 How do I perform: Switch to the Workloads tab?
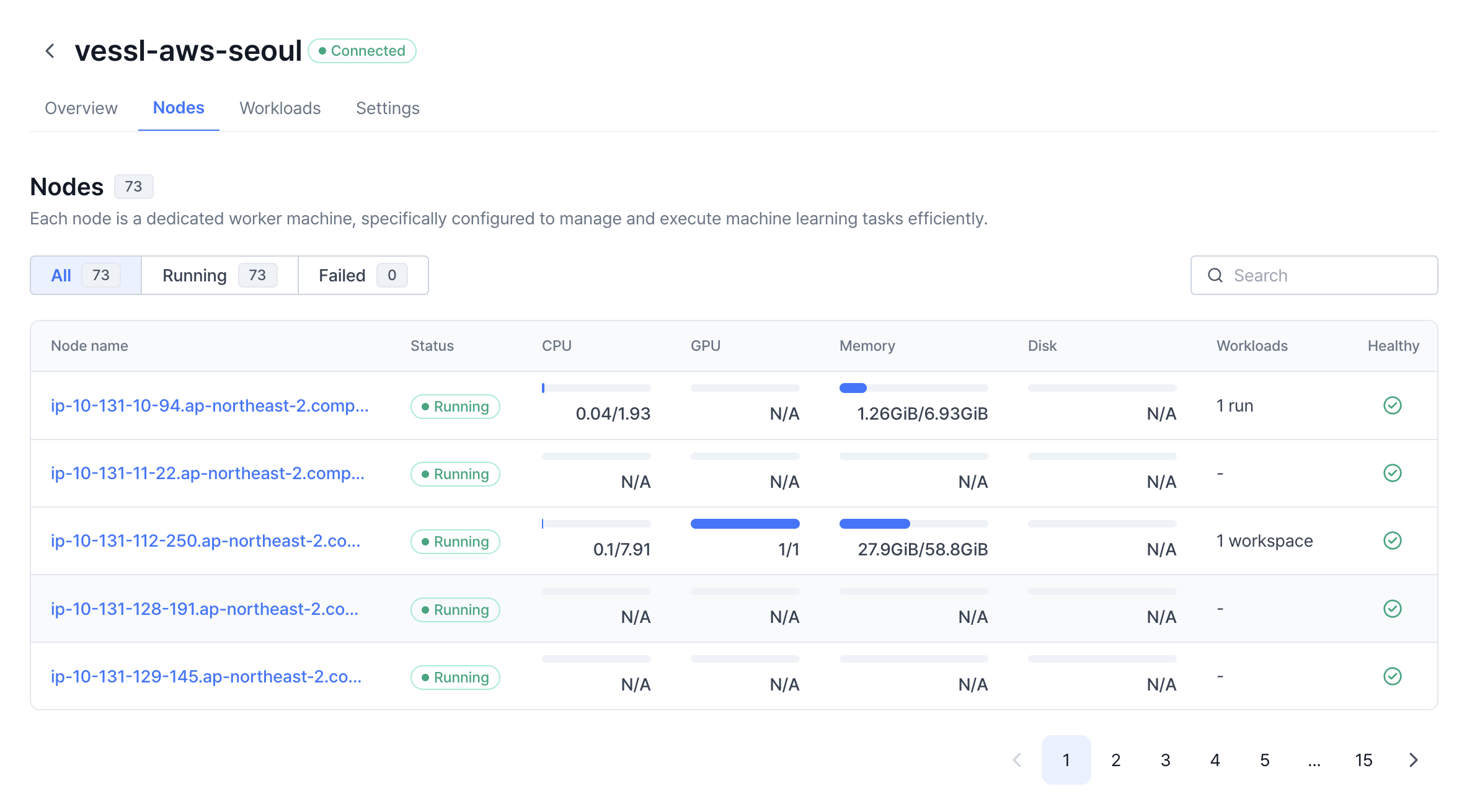[x=280, y=108]
